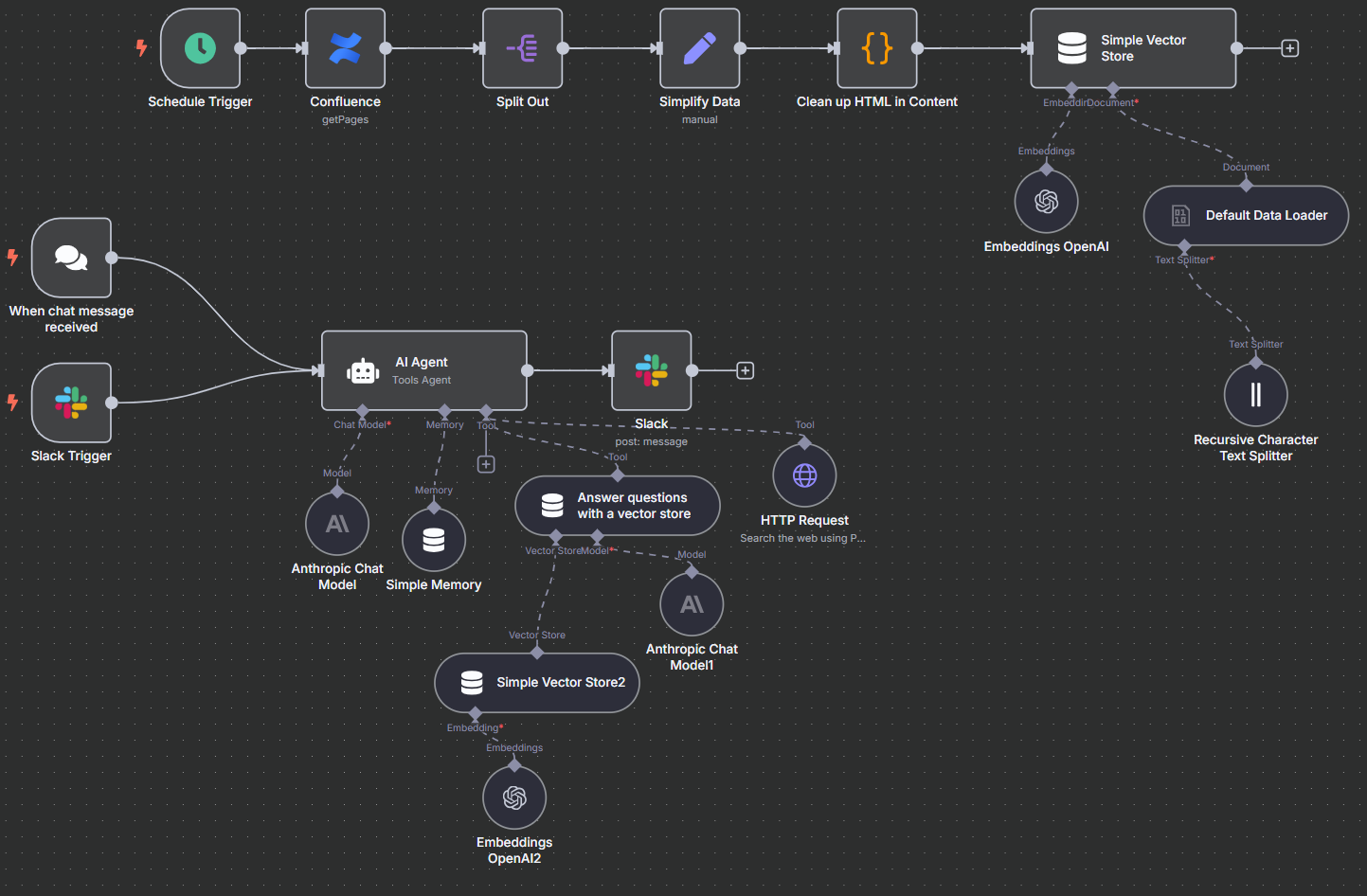Select the Embeddings OpenAI node
1367x896 pixels.
click(x=1046, y=202)
